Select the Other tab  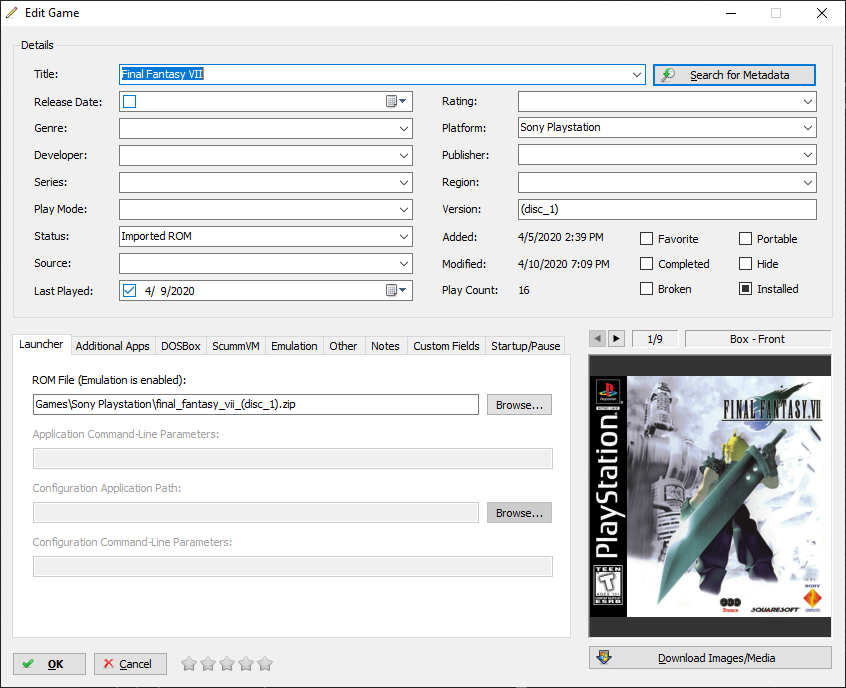(x=343, y=346)
